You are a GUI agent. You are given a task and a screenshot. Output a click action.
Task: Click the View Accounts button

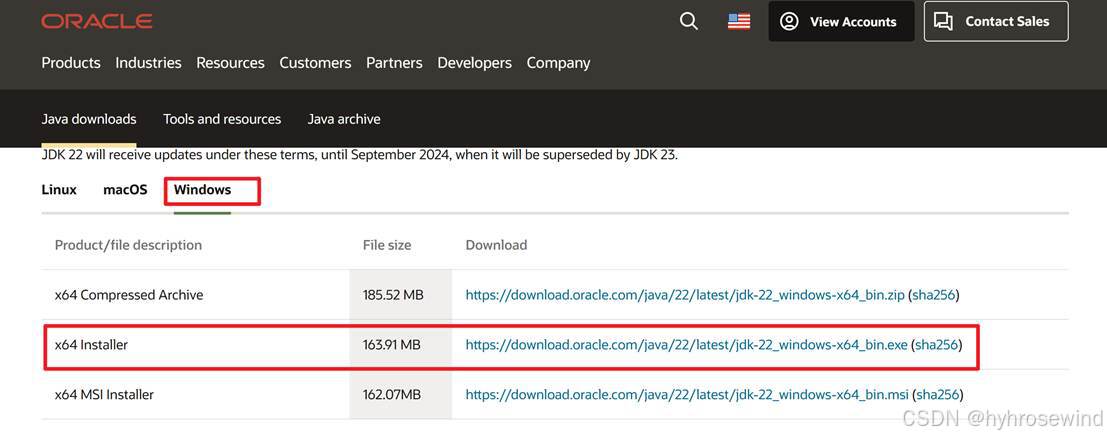click(841, 21)
